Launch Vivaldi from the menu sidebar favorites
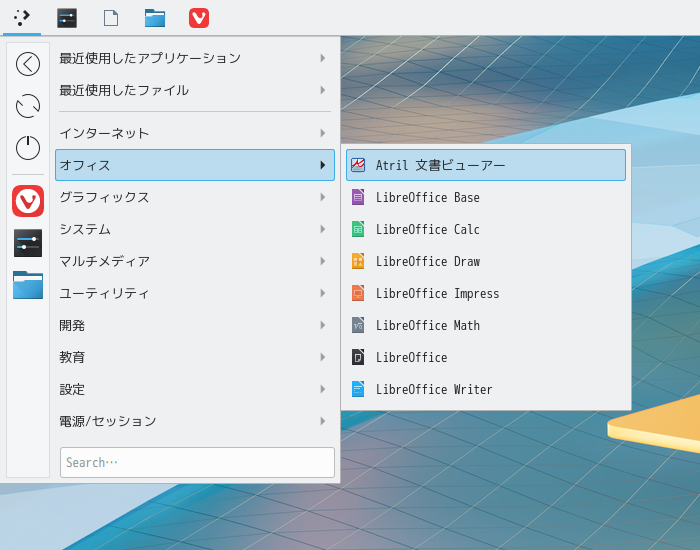The height and width of the screenshot is (550, 700). [28, 201]
